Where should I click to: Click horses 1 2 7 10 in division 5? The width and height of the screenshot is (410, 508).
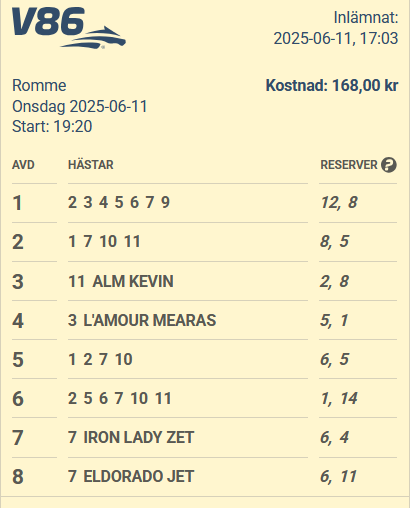(100, 359)
